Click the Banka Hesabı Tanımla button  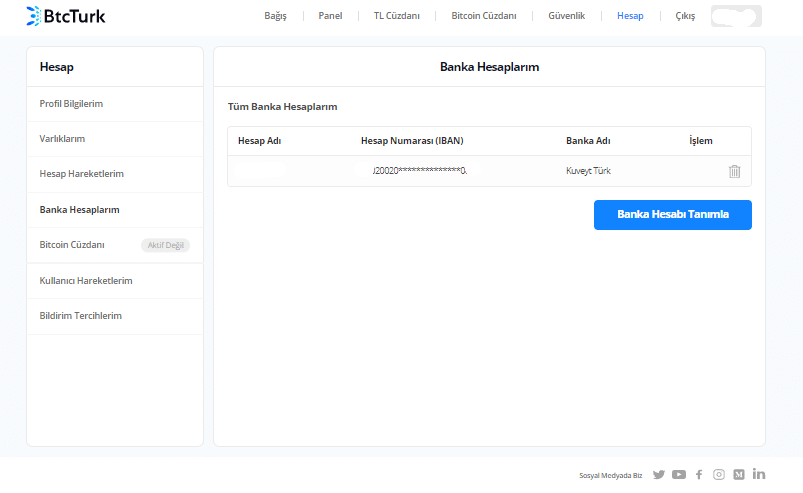coord(672,215)
